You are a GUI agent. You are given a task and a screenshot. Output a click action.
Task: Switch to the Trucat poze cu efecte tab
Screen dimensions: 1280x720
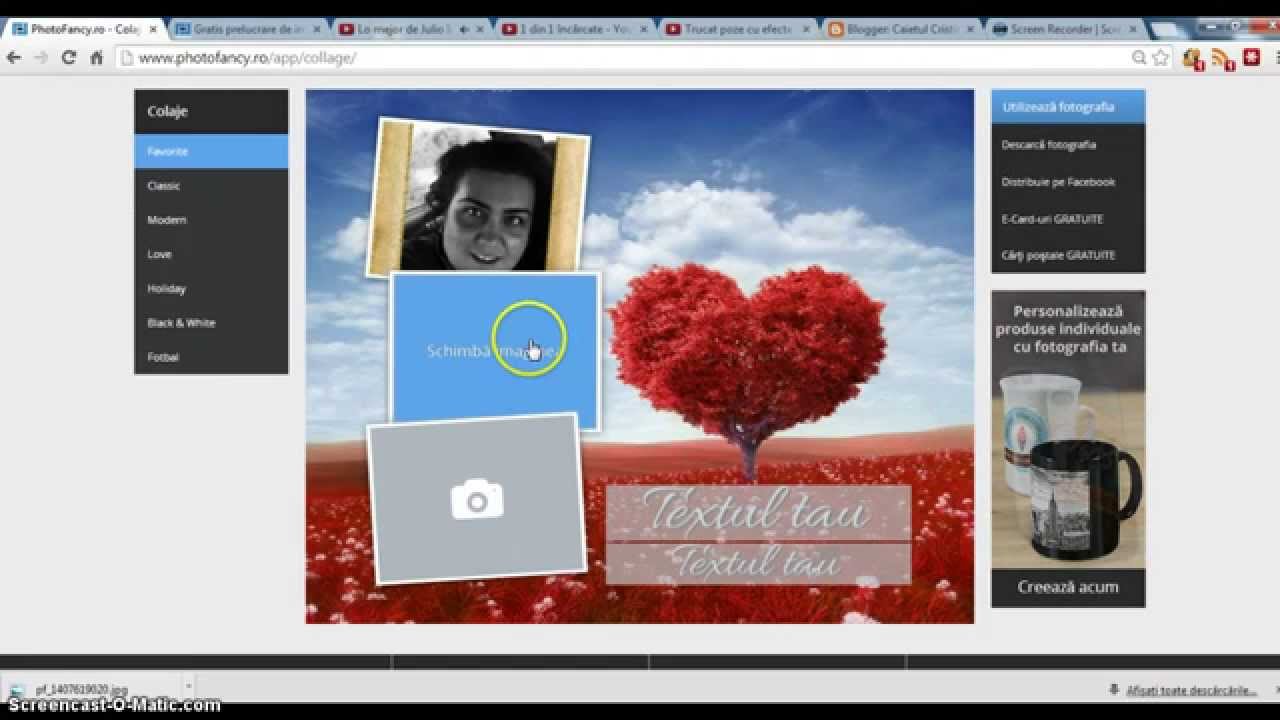click(737, 30)
